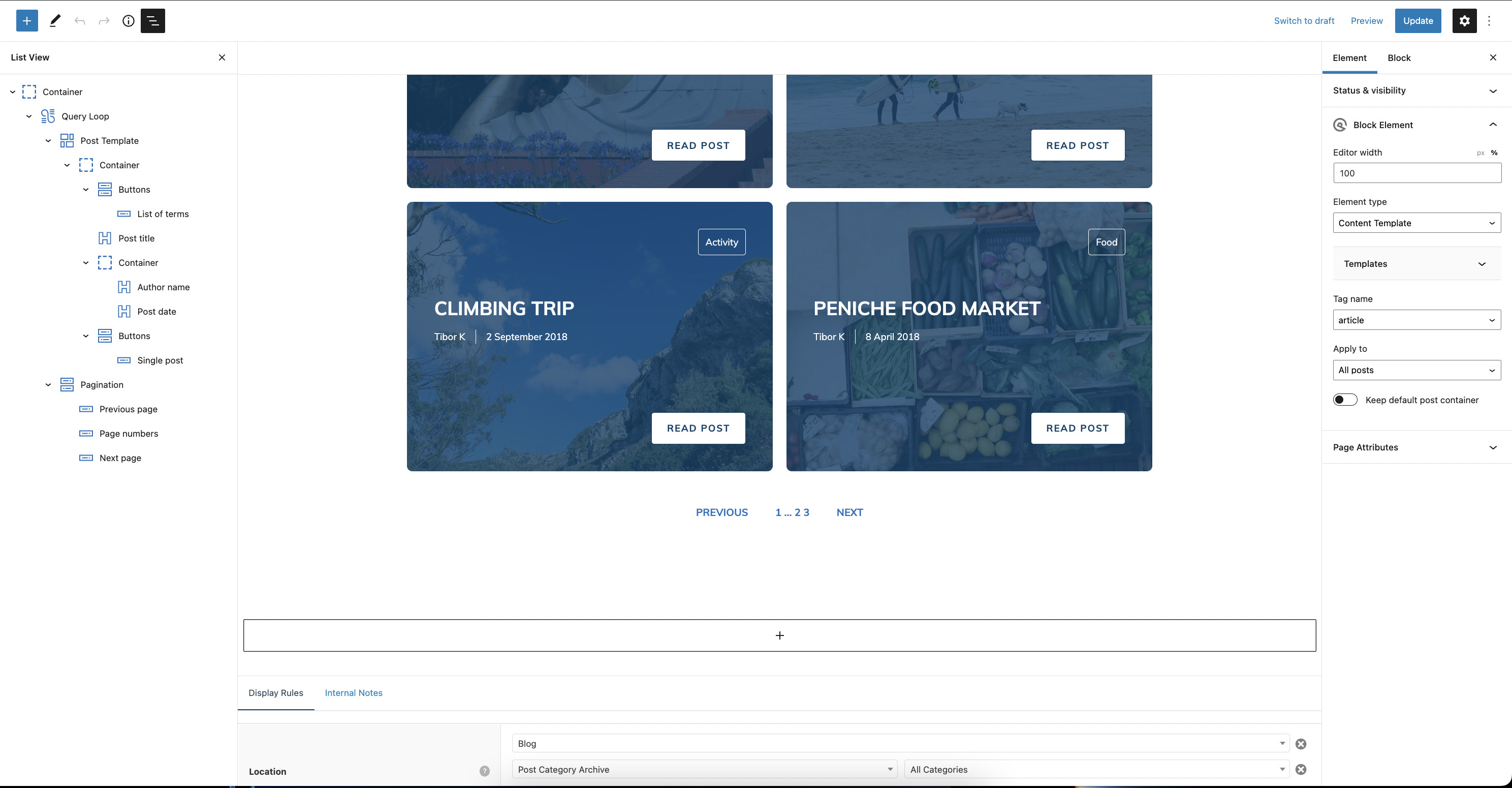Click the Activity category tag
This screenshot has height=788, width=1512.
coord(721,242)
